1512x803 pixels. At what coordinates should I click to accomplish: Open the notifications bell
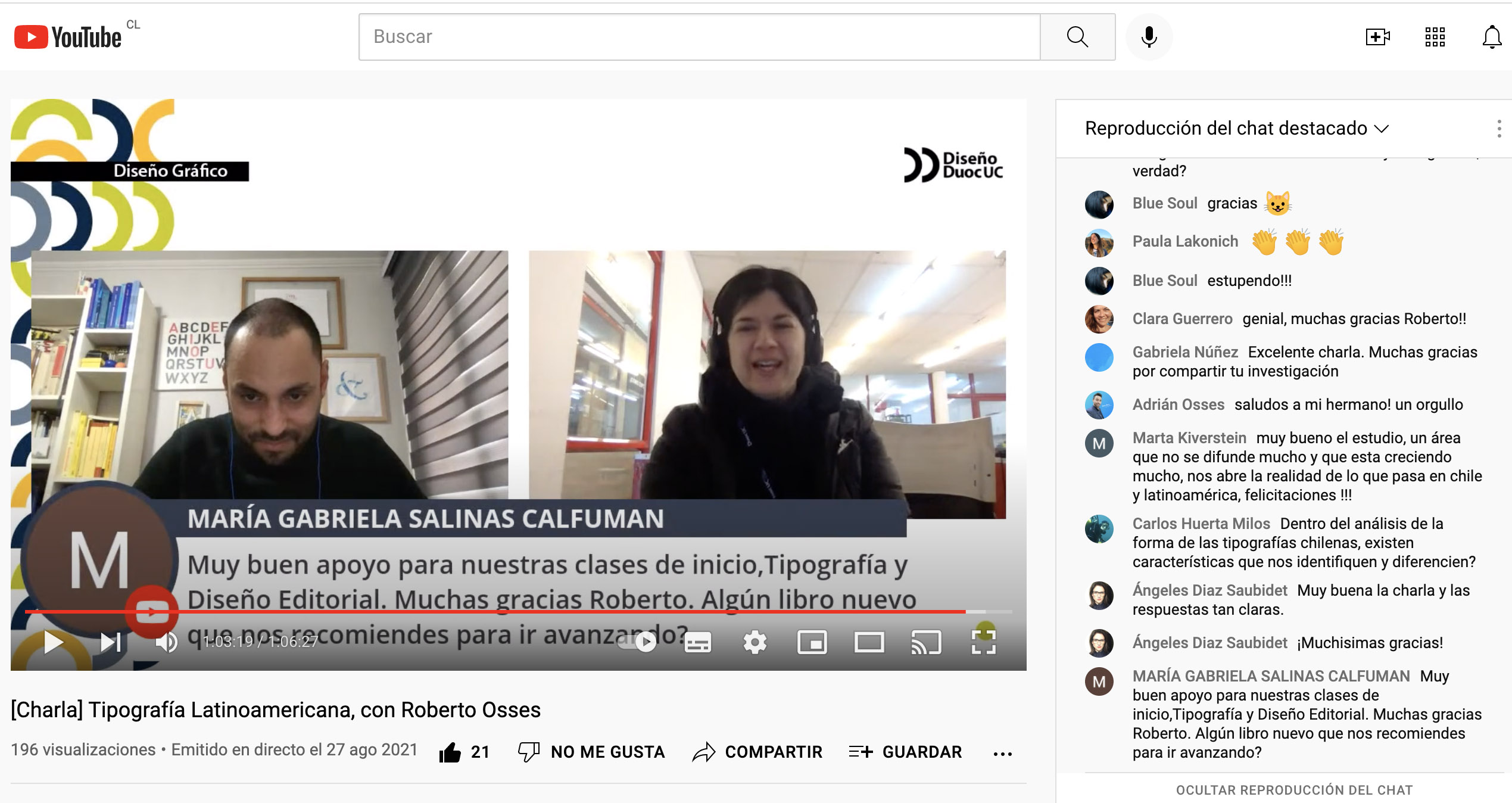coord(1492,37)
